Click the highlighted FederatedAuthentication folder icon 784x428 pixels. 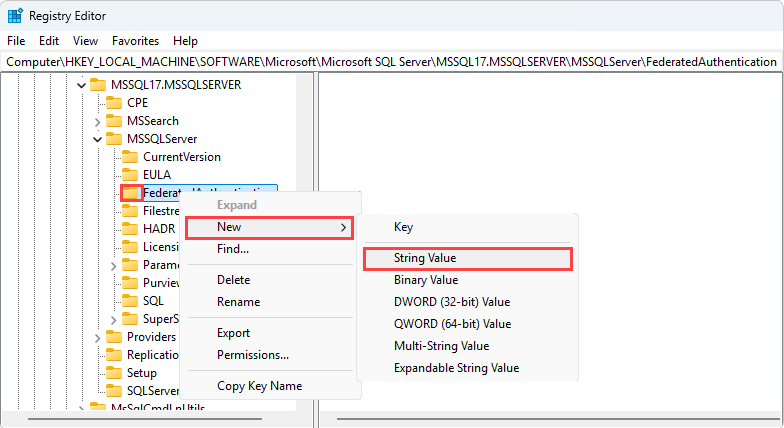pyautogui.click(x=130, y=193)
